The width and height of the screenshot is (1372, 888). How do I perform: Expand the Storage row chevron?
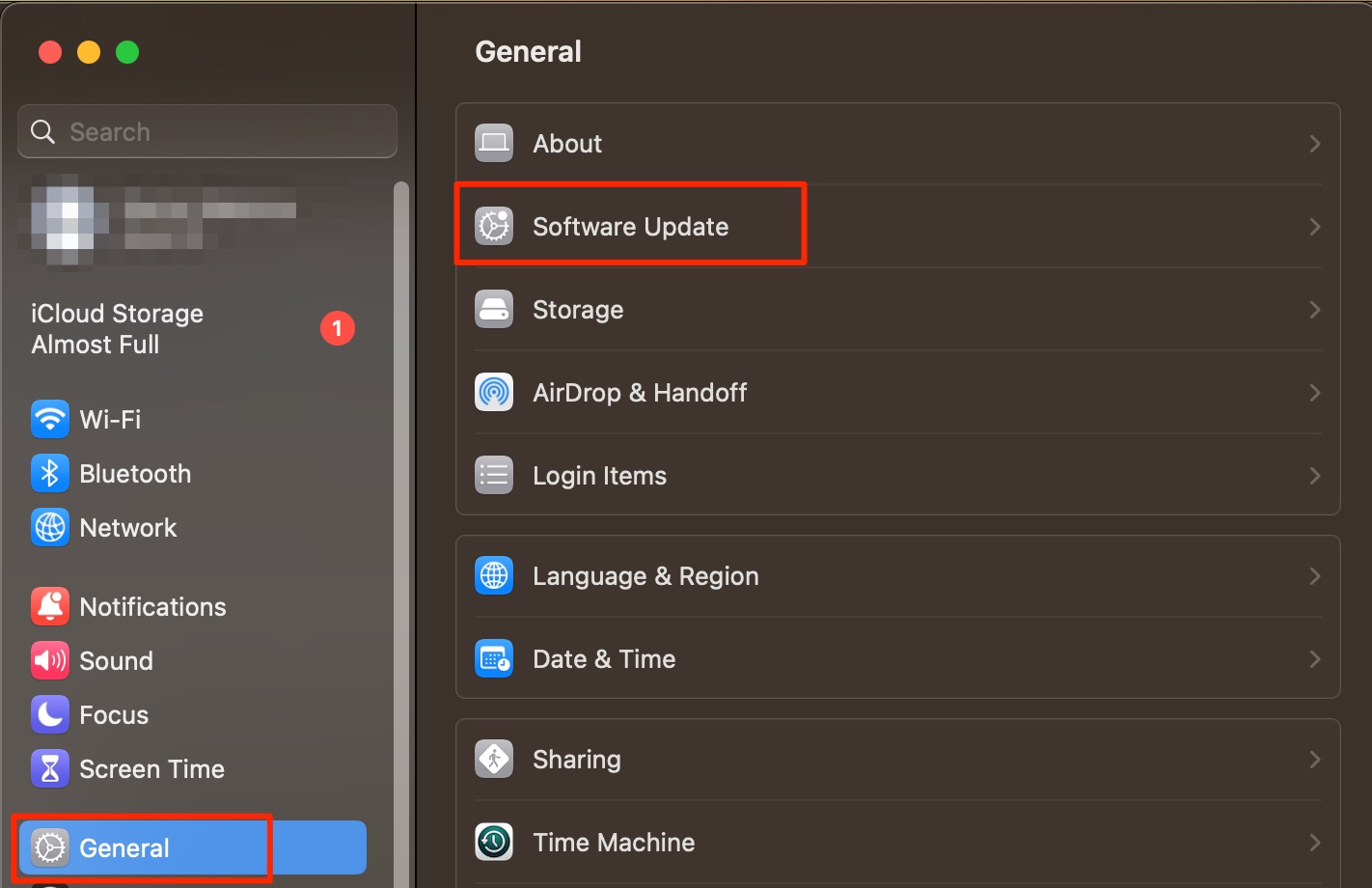(1314, 309)
